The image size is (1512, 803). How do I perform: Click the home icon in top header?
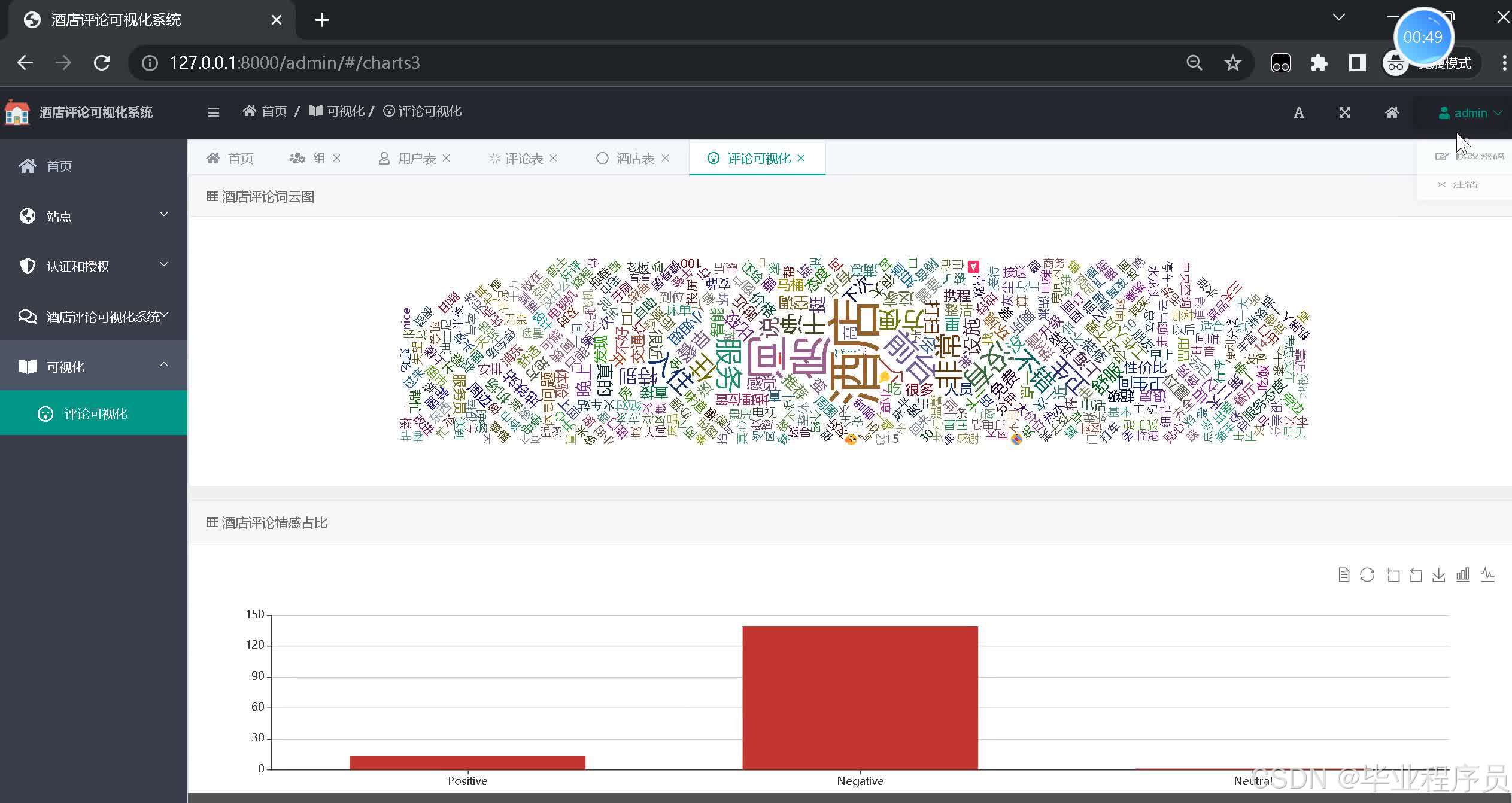[x=1392, y=112]
